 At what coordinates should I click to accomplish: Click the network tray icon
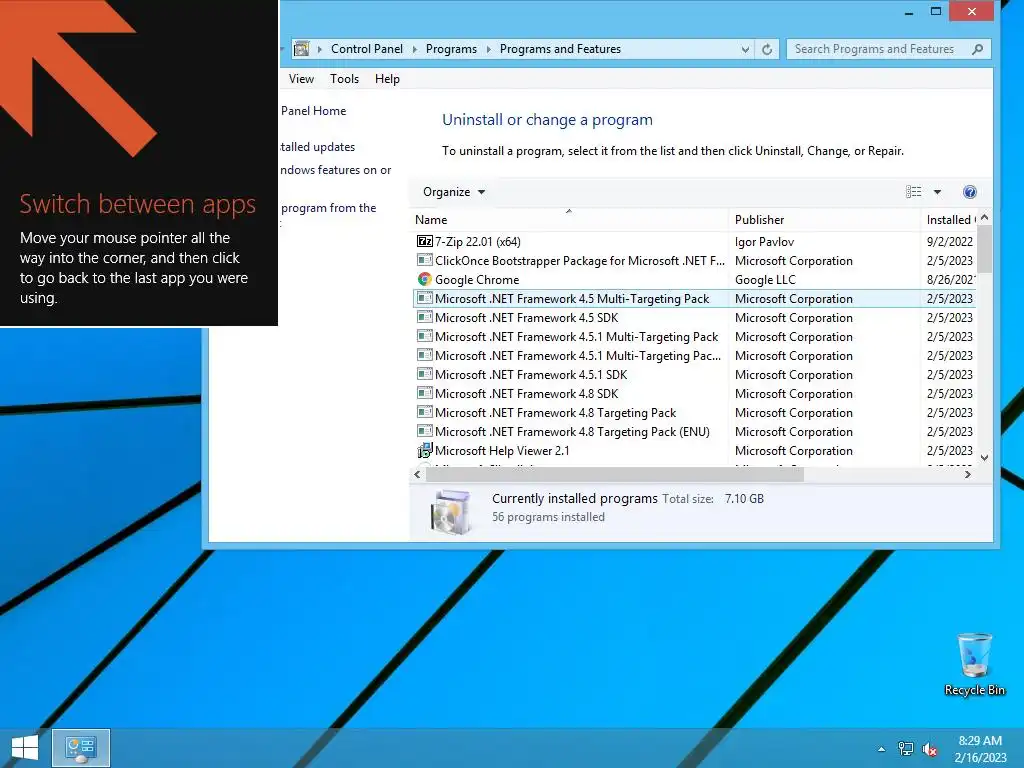pos(906,749)
